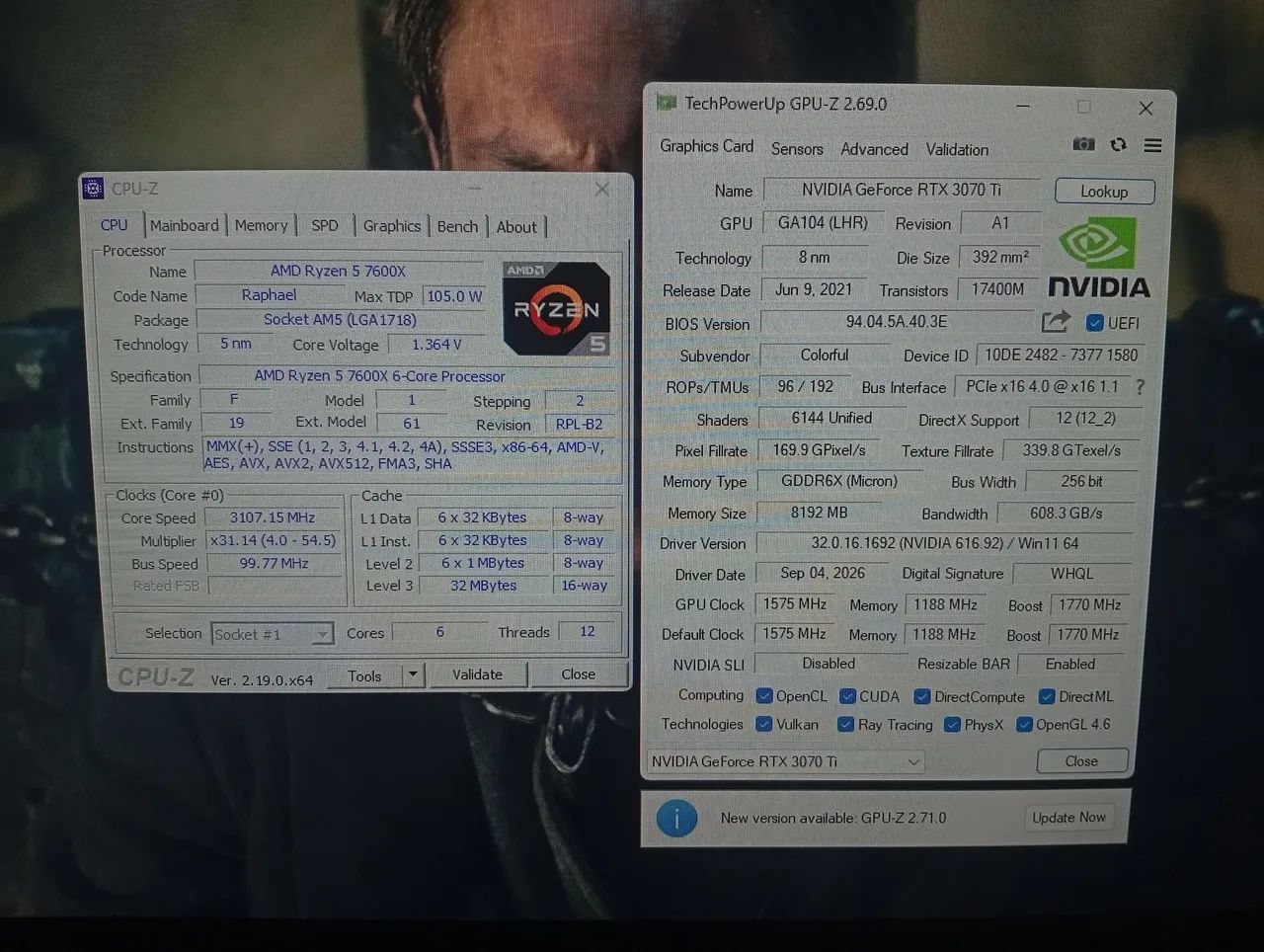Click the Core Voltage value 1.364 V
Viewport: 1264px width, 952px height.
[436, 345]
